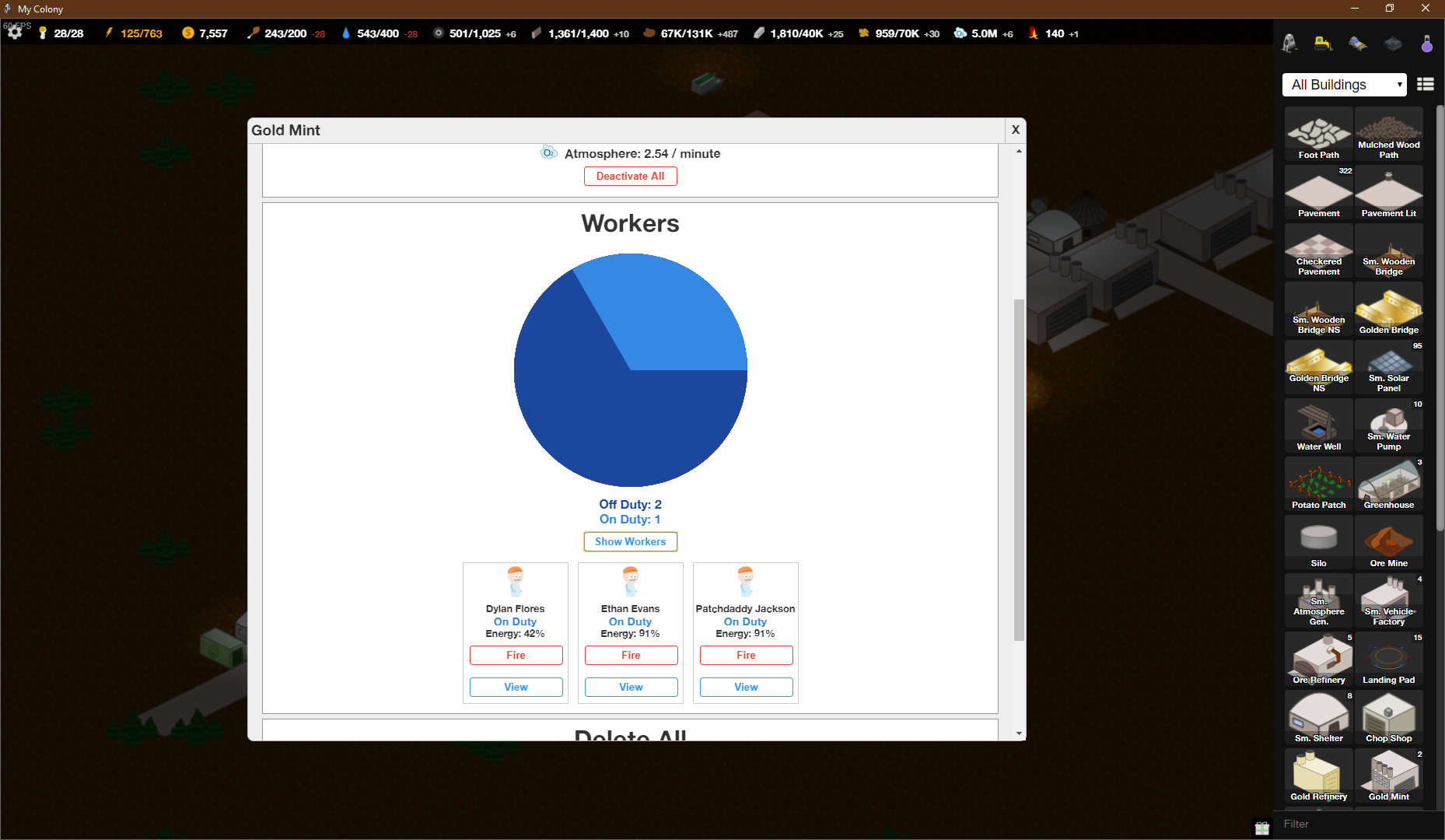Select the Greenhouse building
1445x840 pixels.
[1389, 484]
